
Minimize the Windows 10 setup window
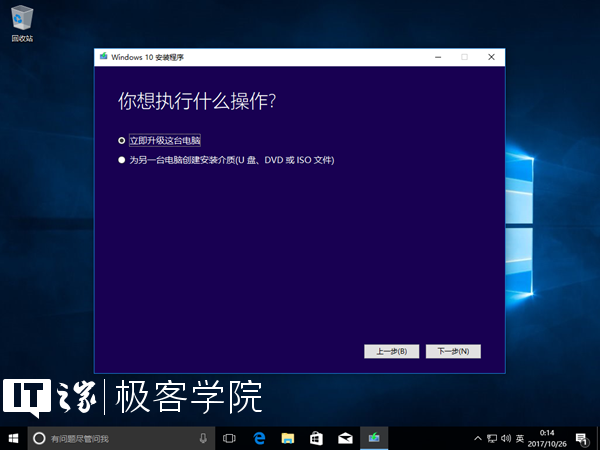(438, 57)
